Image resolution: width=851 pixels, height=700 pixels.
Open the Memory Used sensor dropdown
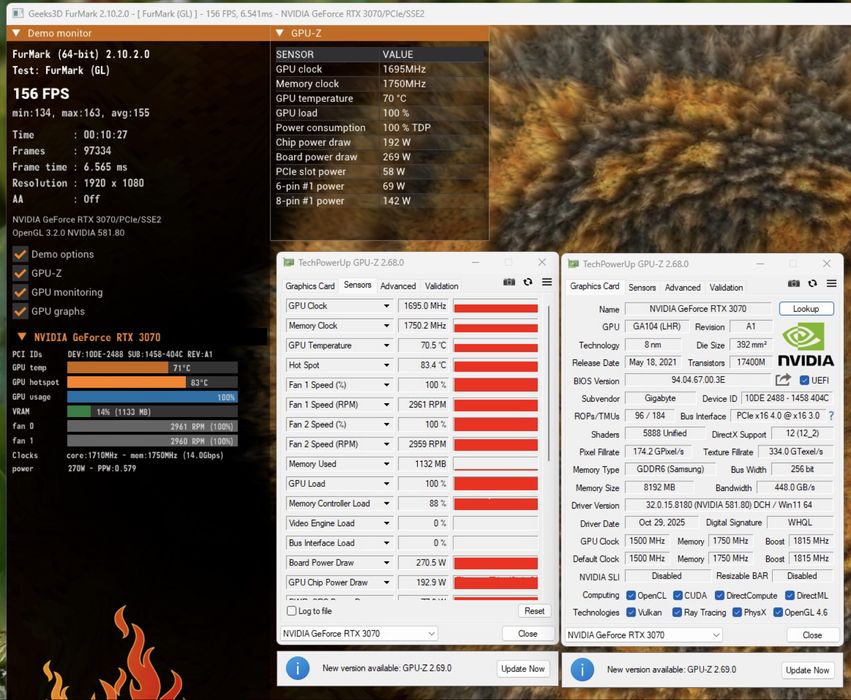click(x=386, y=464)
